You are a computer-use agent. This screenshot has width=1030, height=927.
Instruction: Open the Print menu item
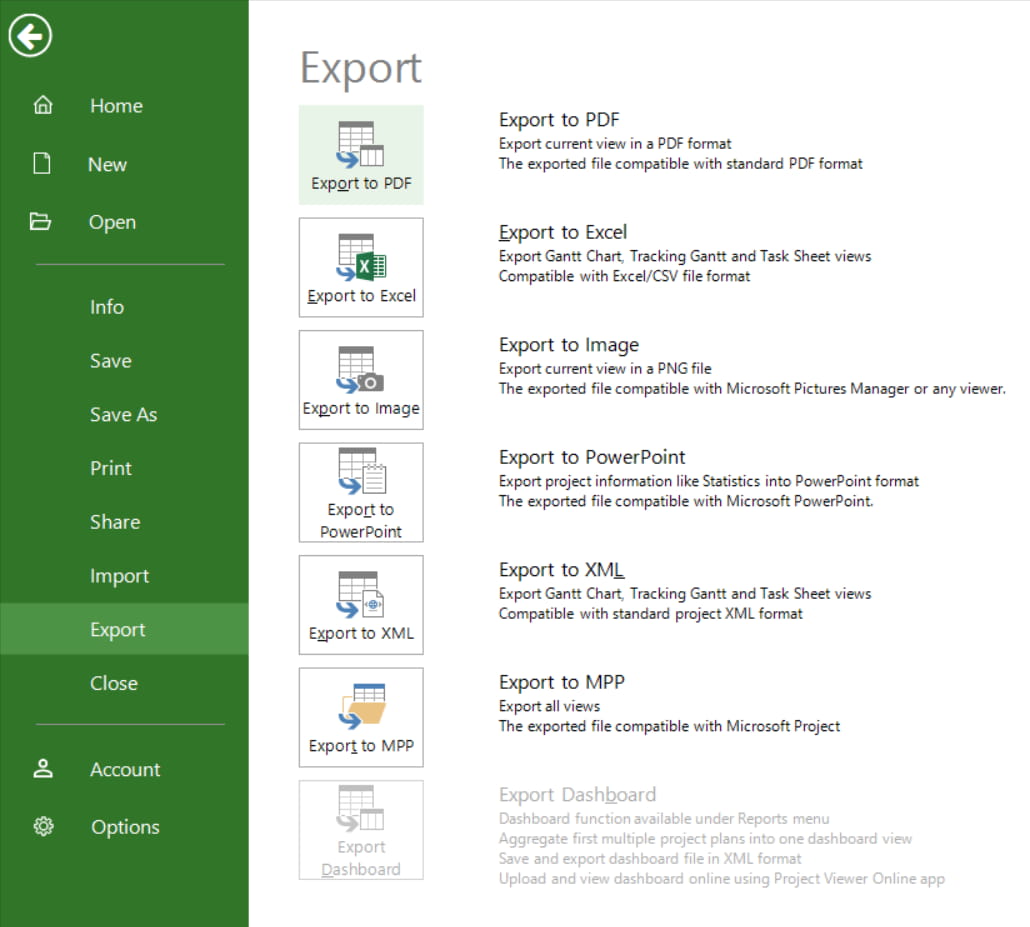110,468
